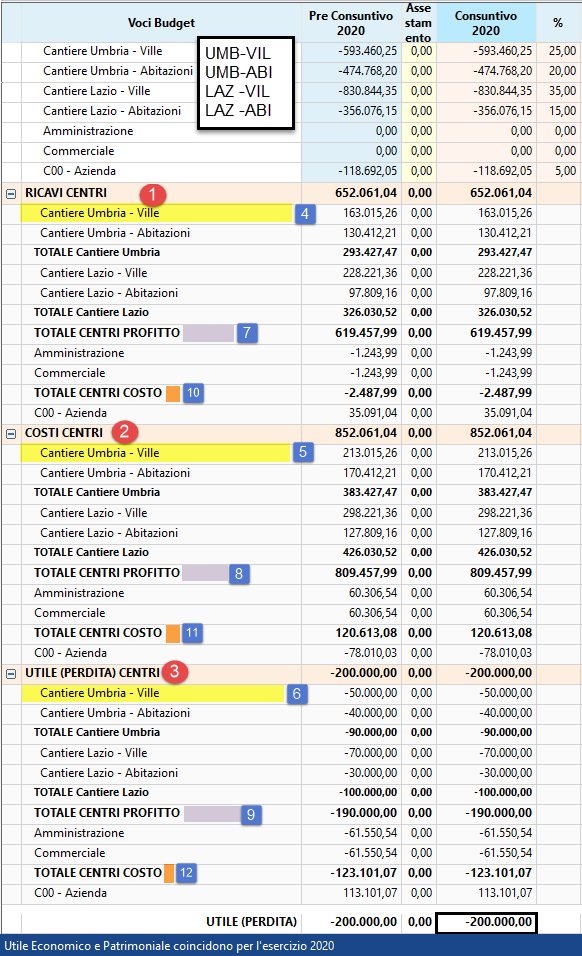Click the % column header

(x=558, y=23)
